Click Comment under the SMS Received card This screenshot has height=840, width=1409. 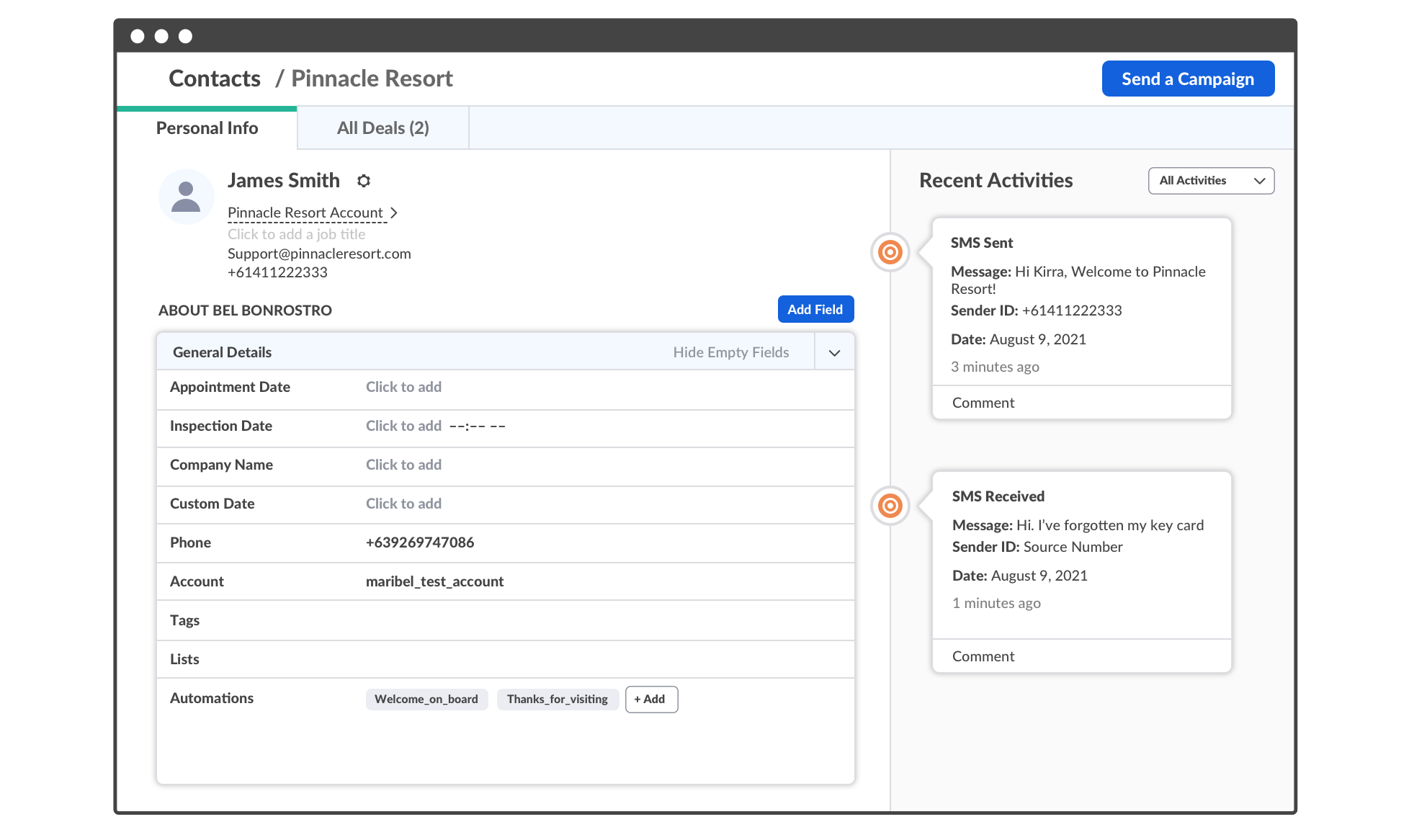pyautogui.click(x=983, y=656)
